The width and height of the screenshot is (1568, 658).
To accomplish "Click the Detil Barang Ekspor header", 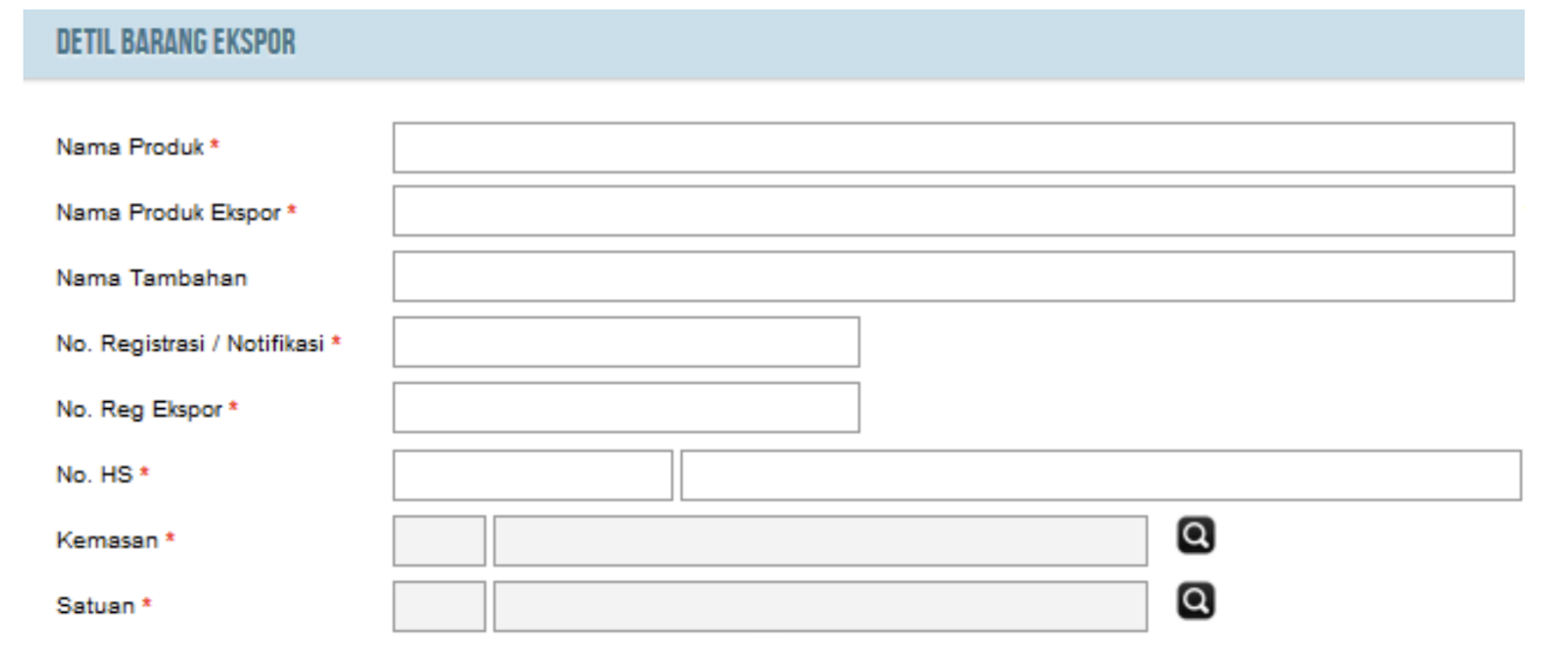I will [x=175, y=42].
